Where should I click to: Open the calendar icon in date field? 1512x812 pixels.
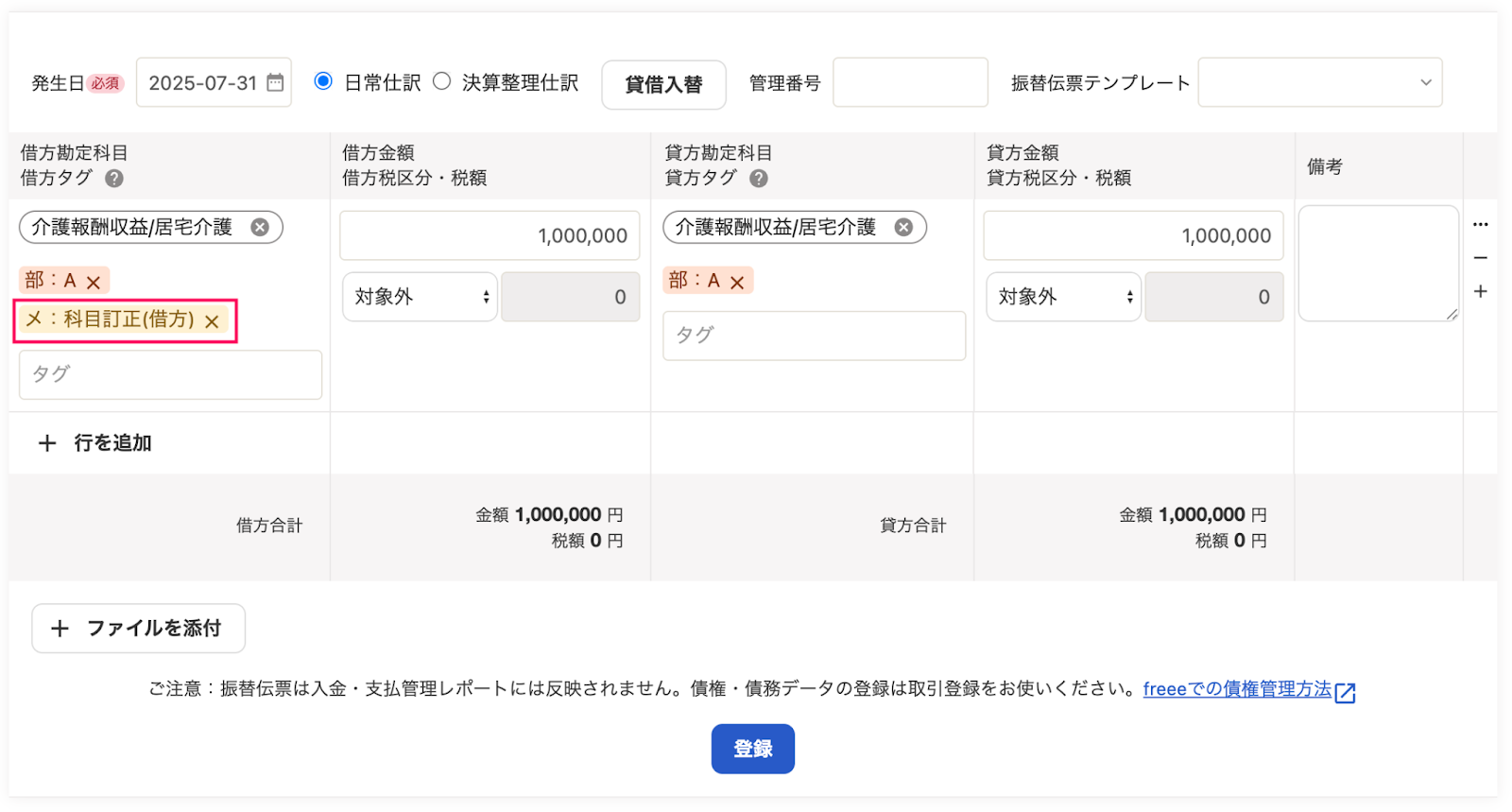275,82
